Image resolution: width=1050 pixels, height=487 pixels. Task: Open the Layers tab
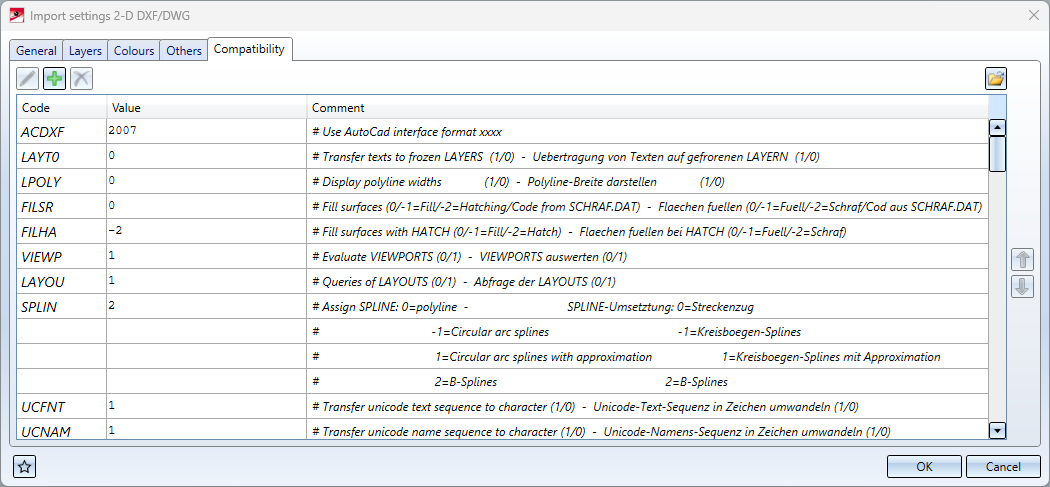coord(85,51)
